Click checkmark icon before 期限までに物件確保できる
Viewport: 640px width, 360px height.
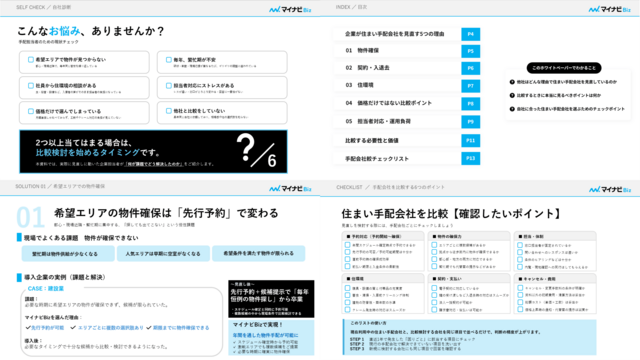[x=149, y=327]
